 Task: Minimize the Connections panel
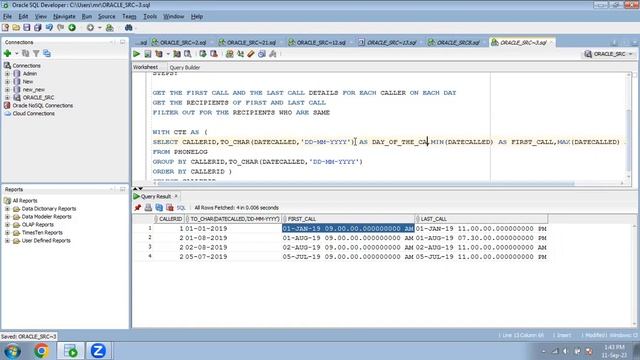coord(122,42)
